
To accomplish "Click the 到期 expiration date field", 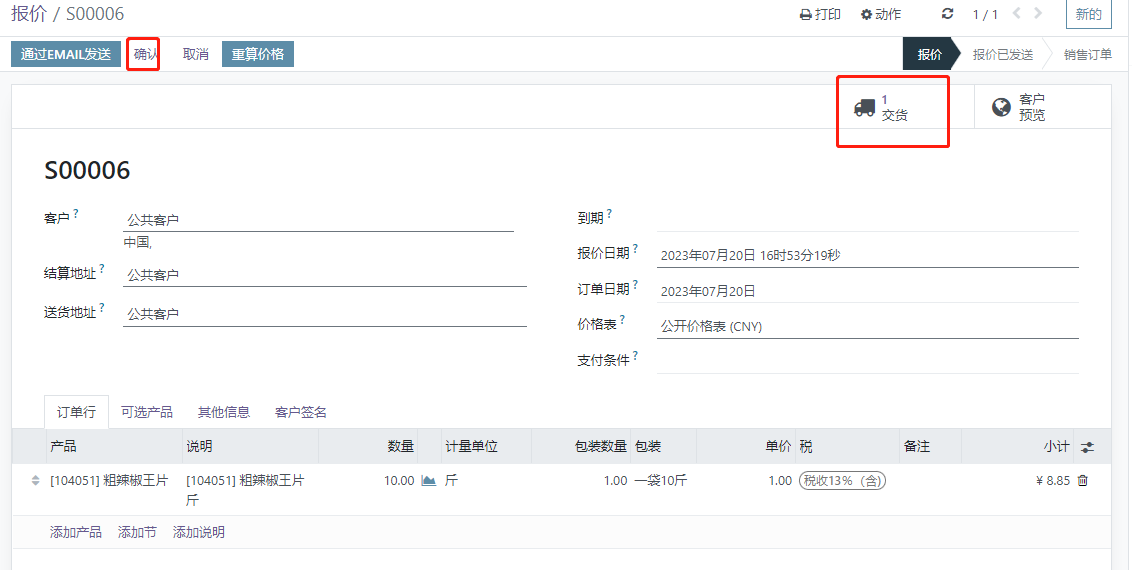I will pyautogui.click(x=866, y=218).
